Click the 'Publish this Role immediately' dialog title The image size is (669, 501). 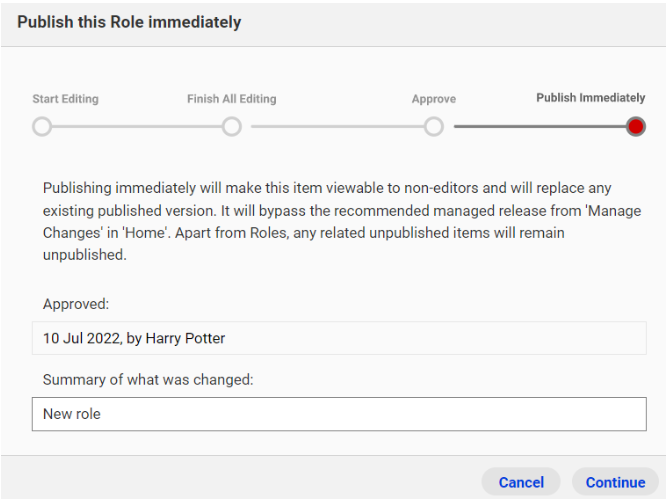pos(129,22)
